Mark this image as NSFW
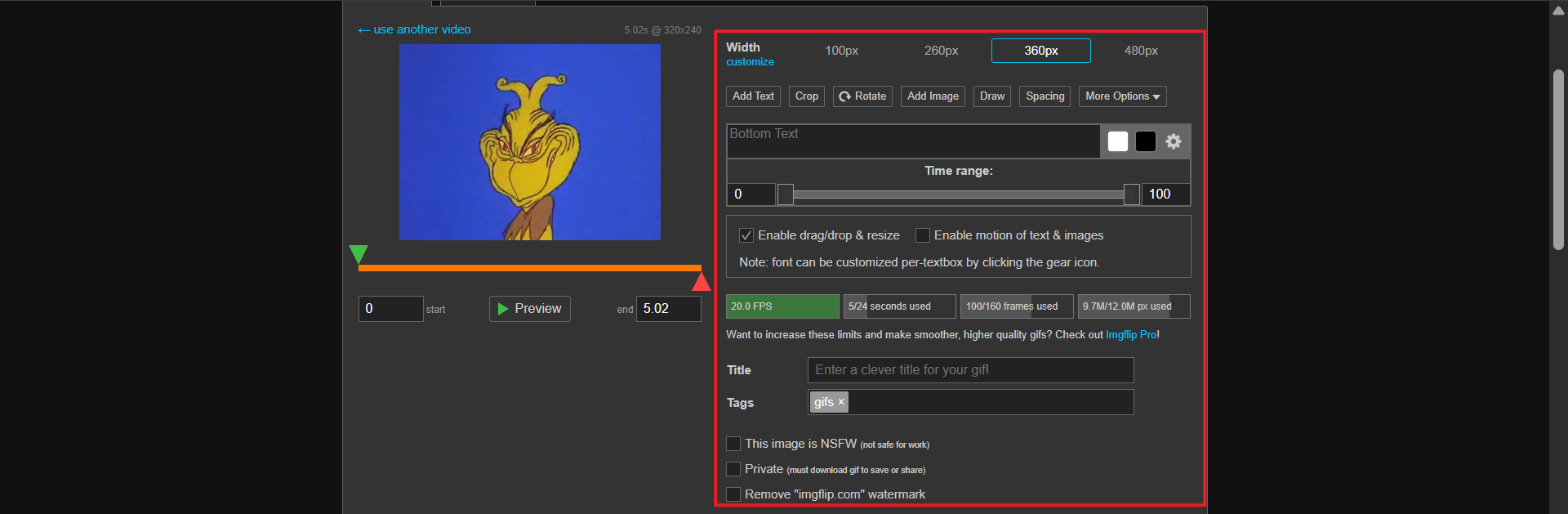The width and height of the screenshot is (1568, 514). [x=733, y=444]
